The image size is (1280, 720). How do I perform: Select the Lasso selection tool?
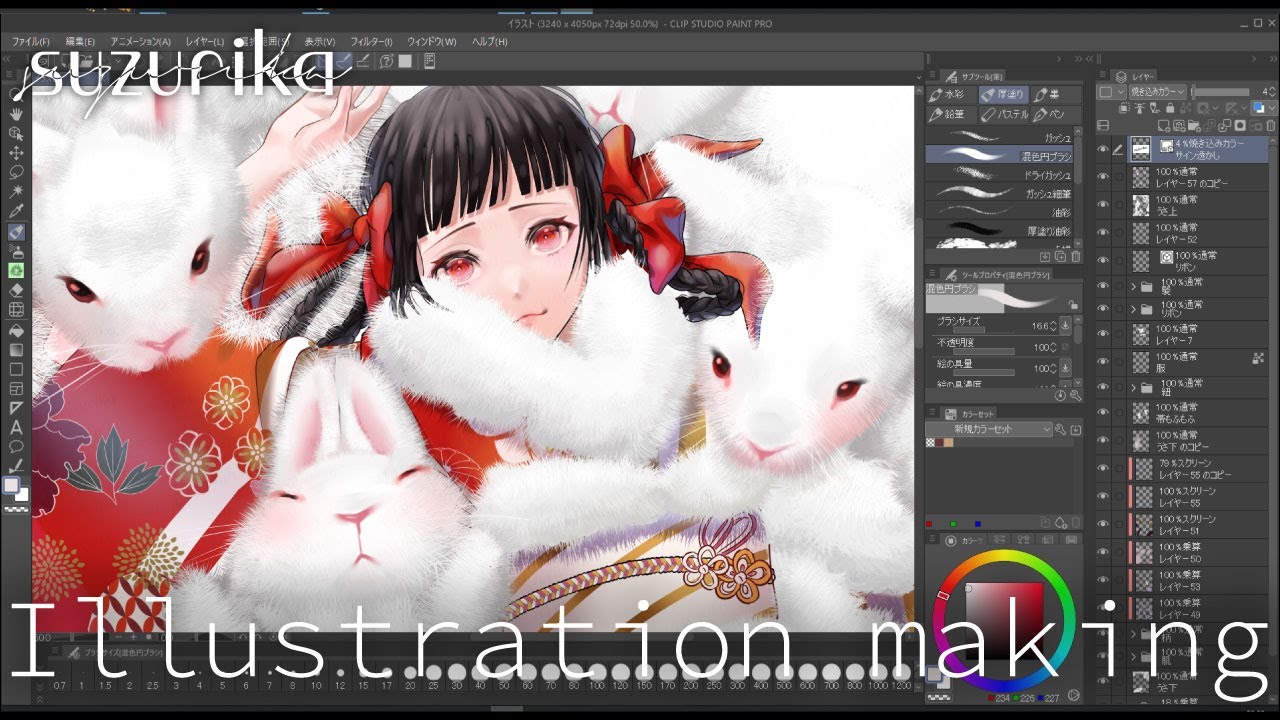pos(16,172)
